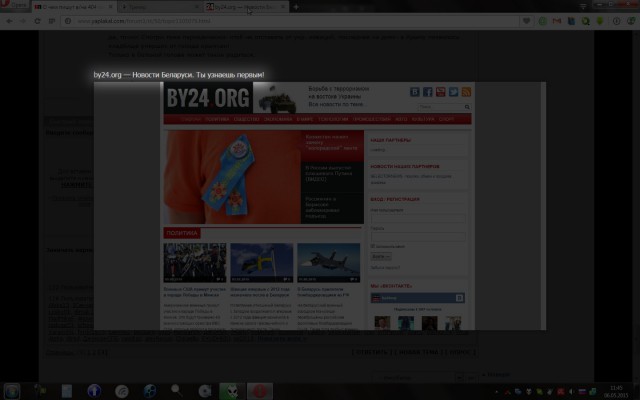This screenshot has height=400, width=640.
Task: Click the search magnifier icon on by24.org
Action: click(x=467, y=107)
